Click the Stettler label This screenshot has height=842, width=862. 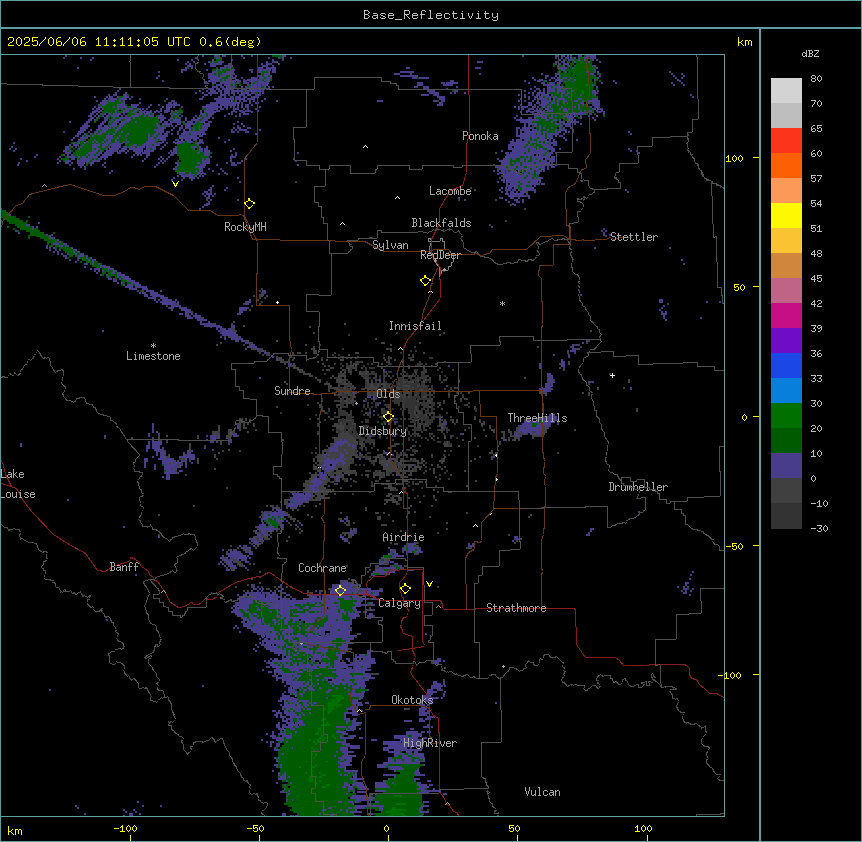[634, 237]
